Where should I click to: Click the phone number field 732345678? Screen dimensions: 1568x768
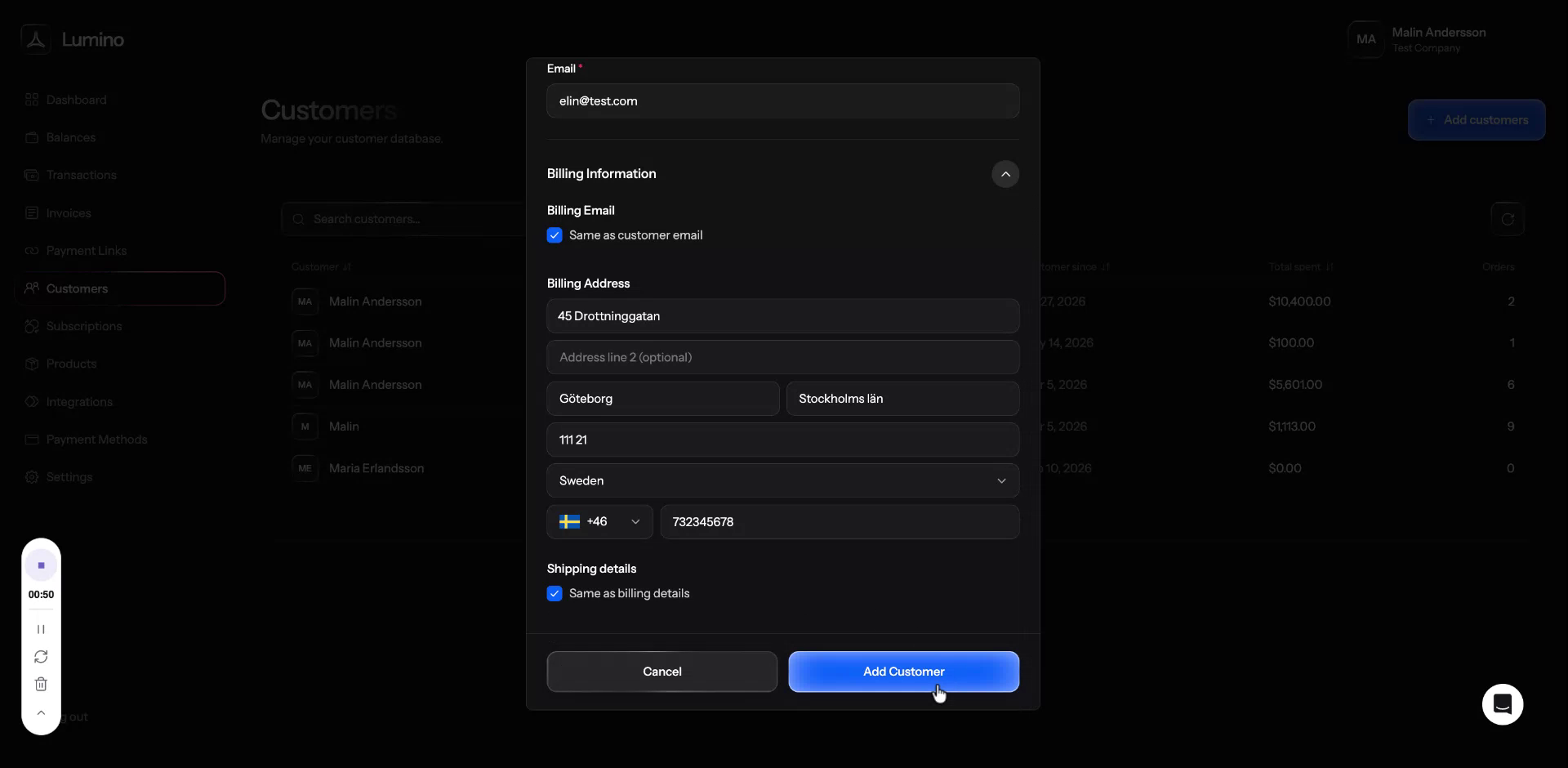pyautogui.click(x=840, y=522)
